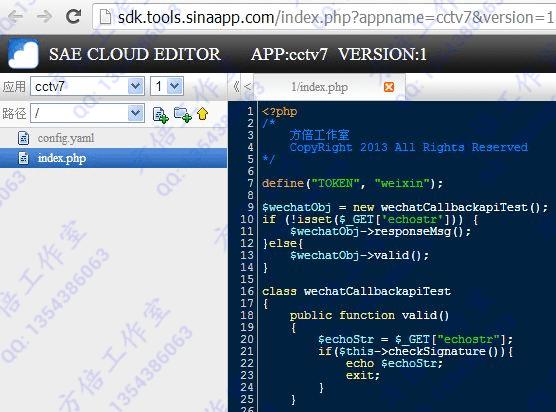The height and width of the screenshot is (412, 556).
Task: Click SAE CLOUD EDITOR title text
Action: tap(135, 54)
